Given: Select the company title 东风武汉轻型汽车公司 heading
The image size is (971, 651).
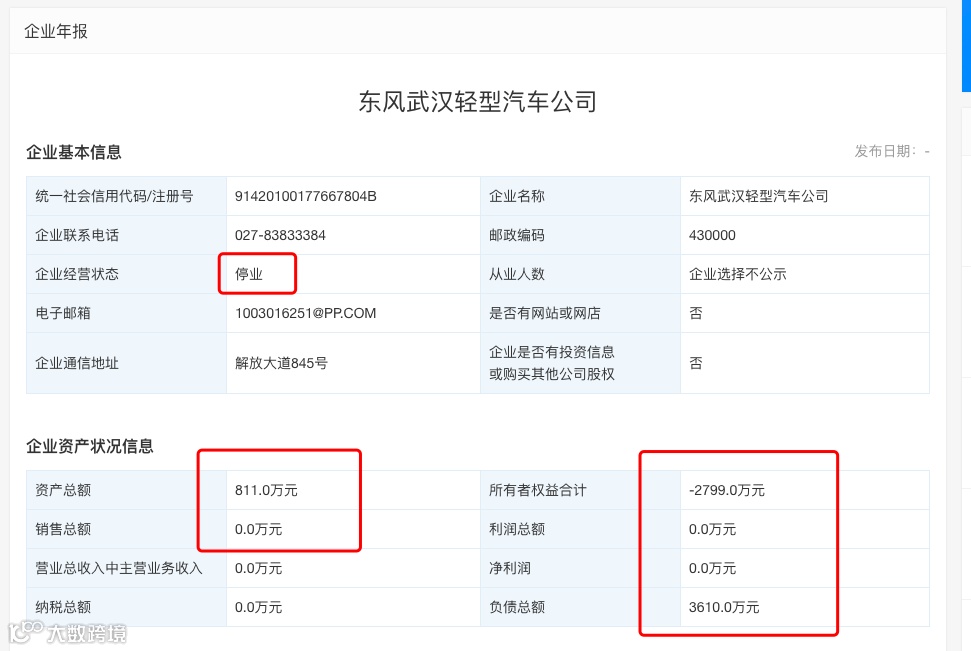Looking at the screenshot, I should point(477,102).
